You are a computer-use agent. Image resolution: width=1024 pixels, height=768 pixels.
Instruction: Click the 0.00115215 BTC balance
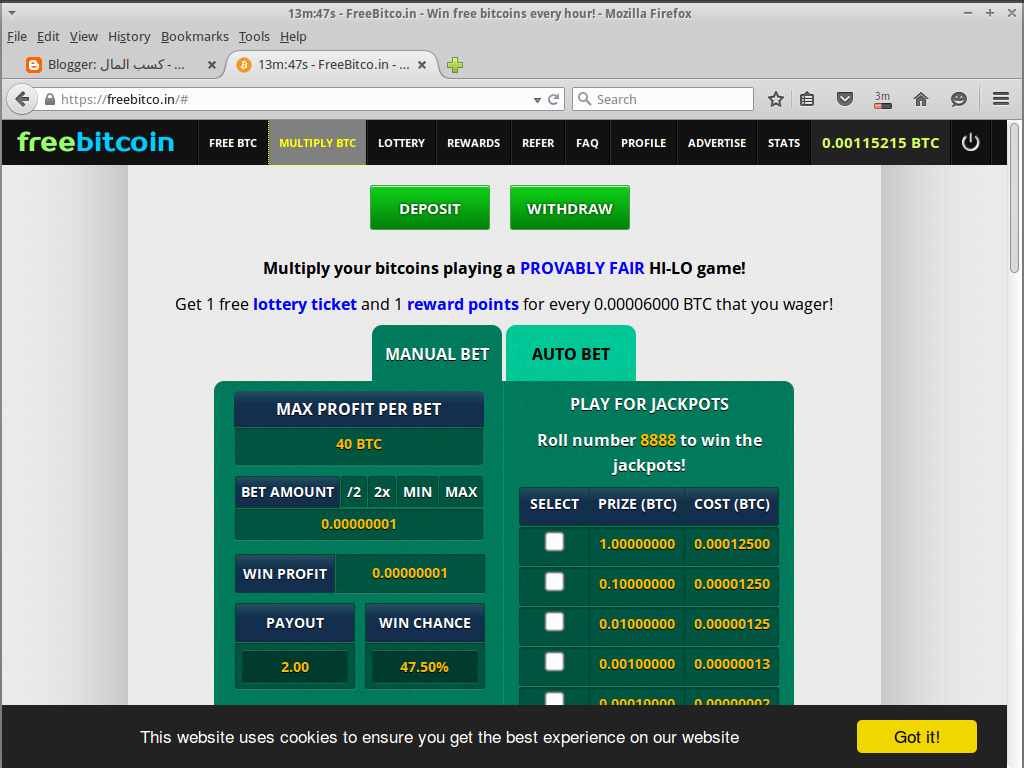tap(880, 142)
